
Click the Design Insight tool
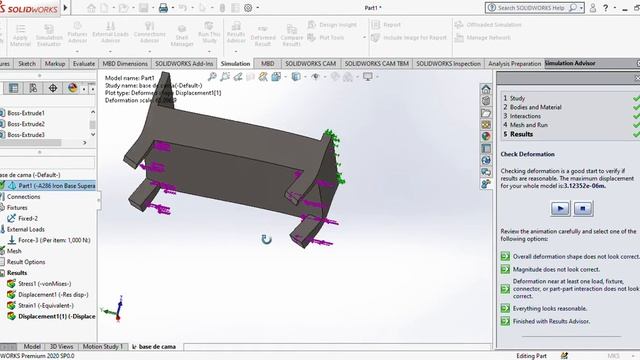333,25
